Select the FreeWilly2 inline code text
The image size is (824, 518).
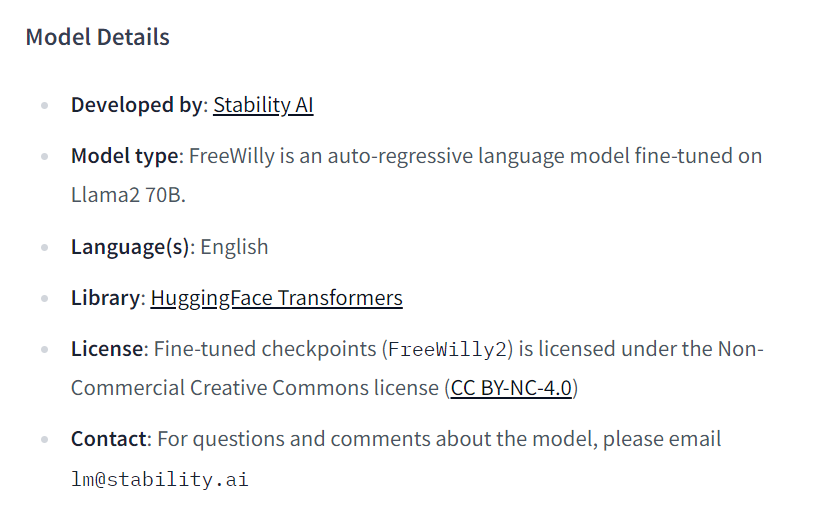click(447, 349)
